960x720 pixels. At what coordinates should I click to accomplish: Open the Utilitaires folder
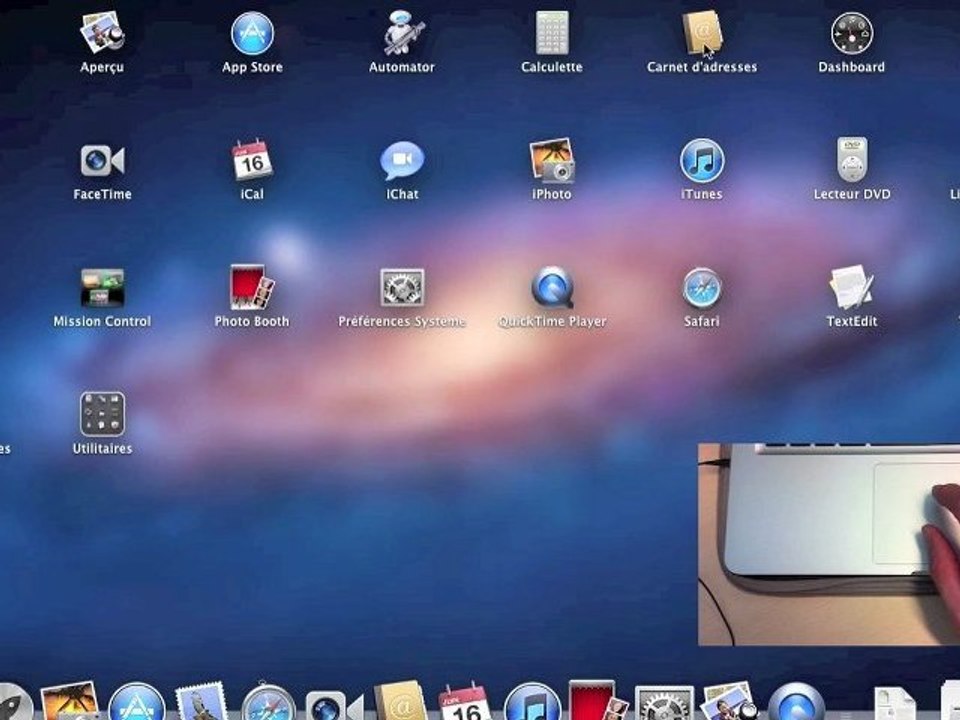click(x=102, y=414)
